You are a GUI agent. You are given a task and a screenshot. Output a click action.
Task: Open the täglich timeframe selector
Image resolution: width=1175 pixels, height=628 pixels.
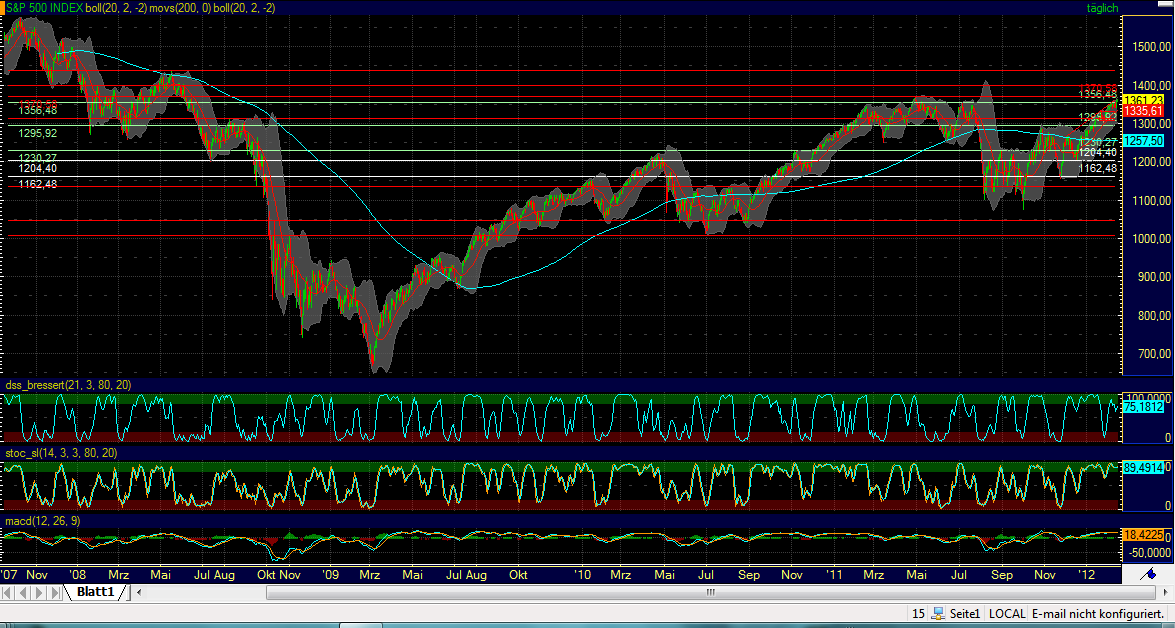[x=1101, y=7]
